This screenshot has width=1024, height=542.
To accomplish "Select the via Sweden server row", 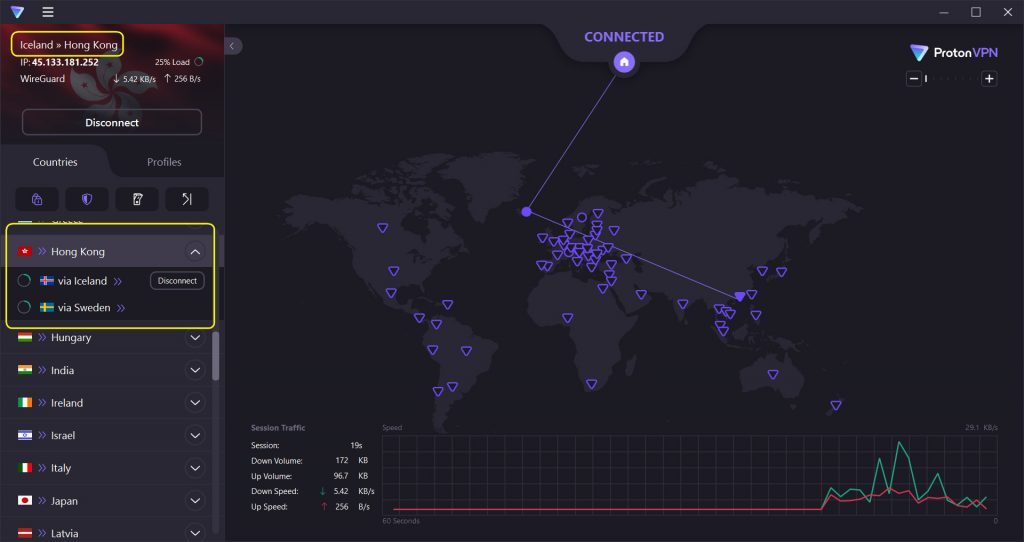I will [106, 308].
